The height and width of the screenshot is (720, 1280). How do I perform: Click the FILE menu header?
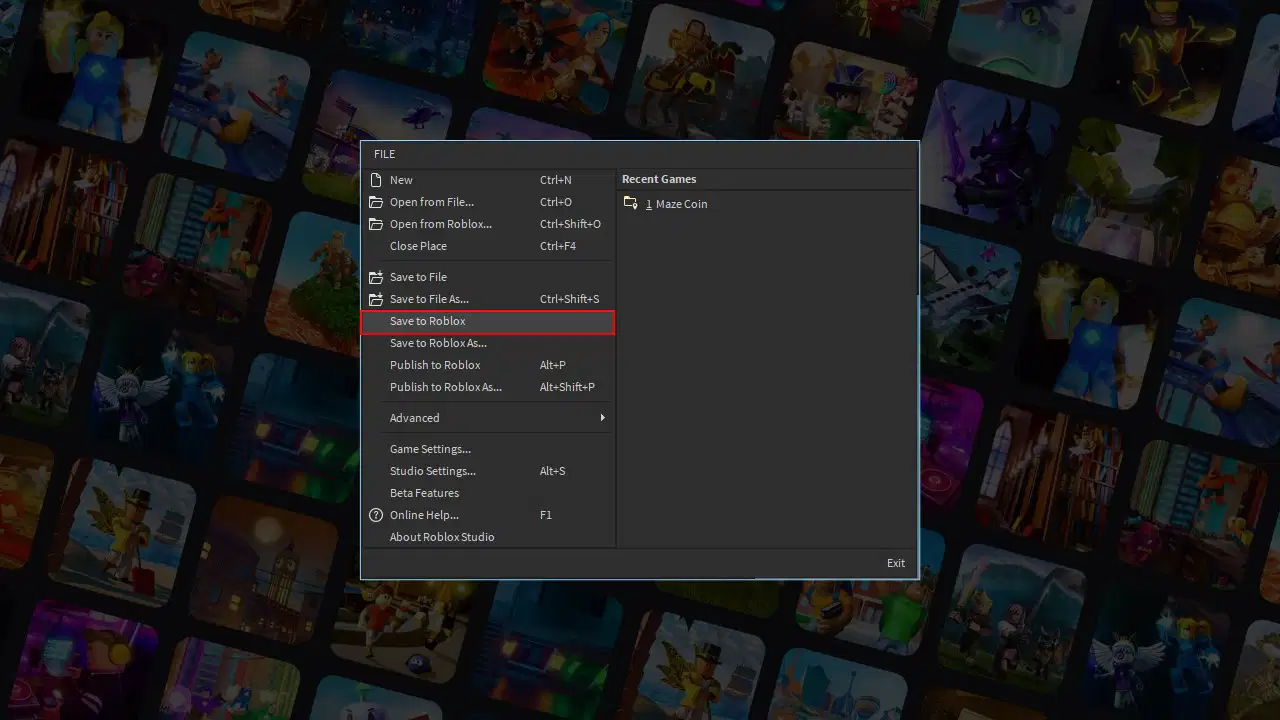tap(385, 154)
